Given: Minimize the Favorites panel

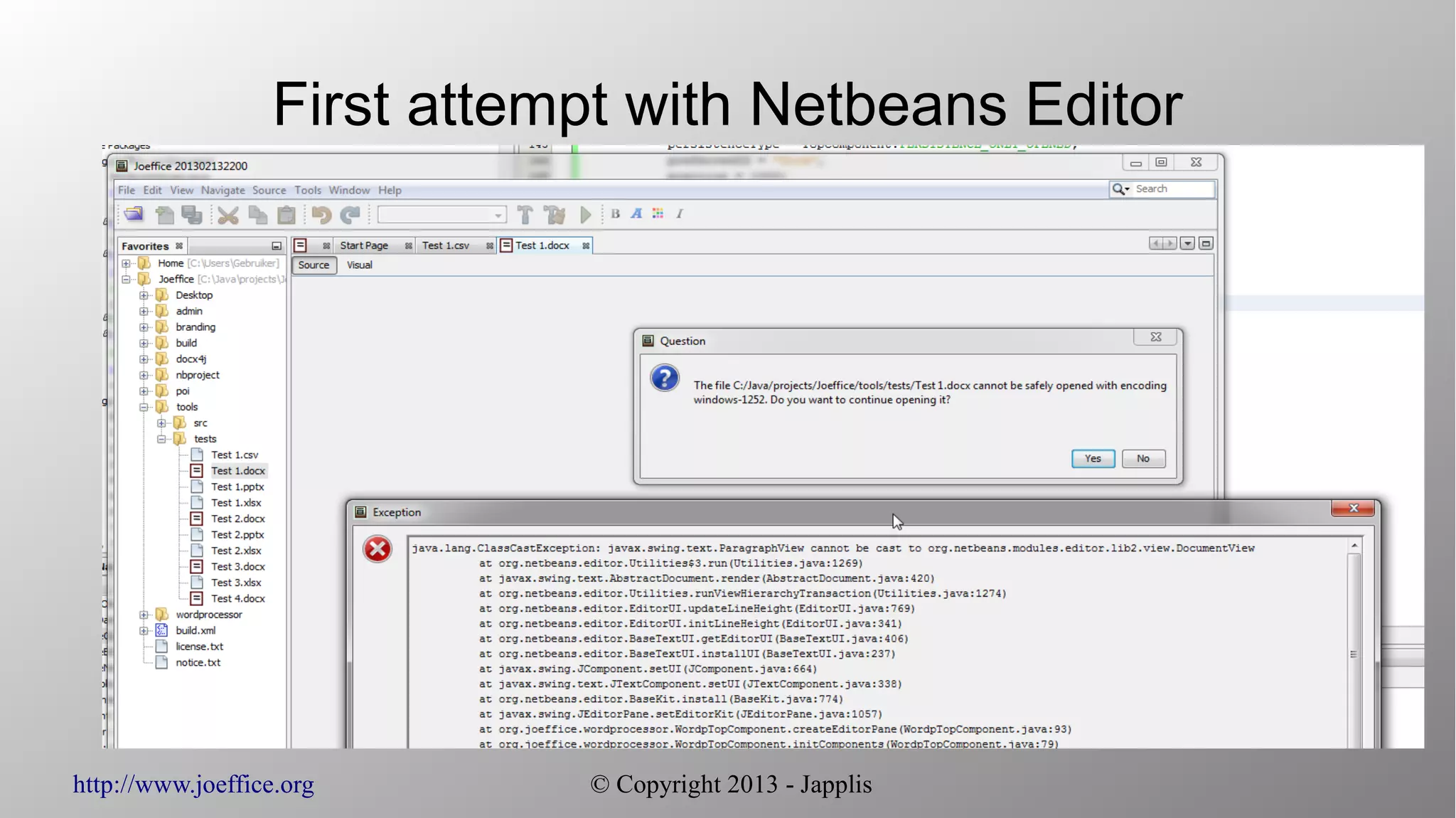Looking at the screenshot, I should 277,246.
